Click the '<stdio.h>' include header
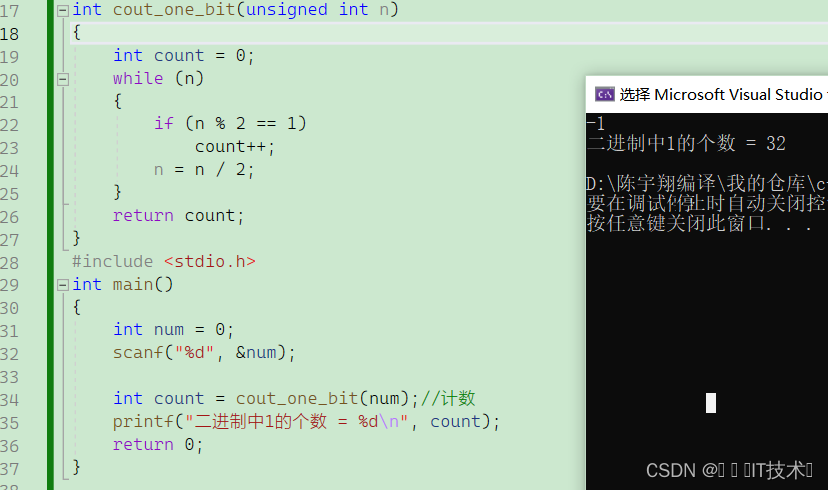This screenshot has height=490, width=828. pos(210,261)
